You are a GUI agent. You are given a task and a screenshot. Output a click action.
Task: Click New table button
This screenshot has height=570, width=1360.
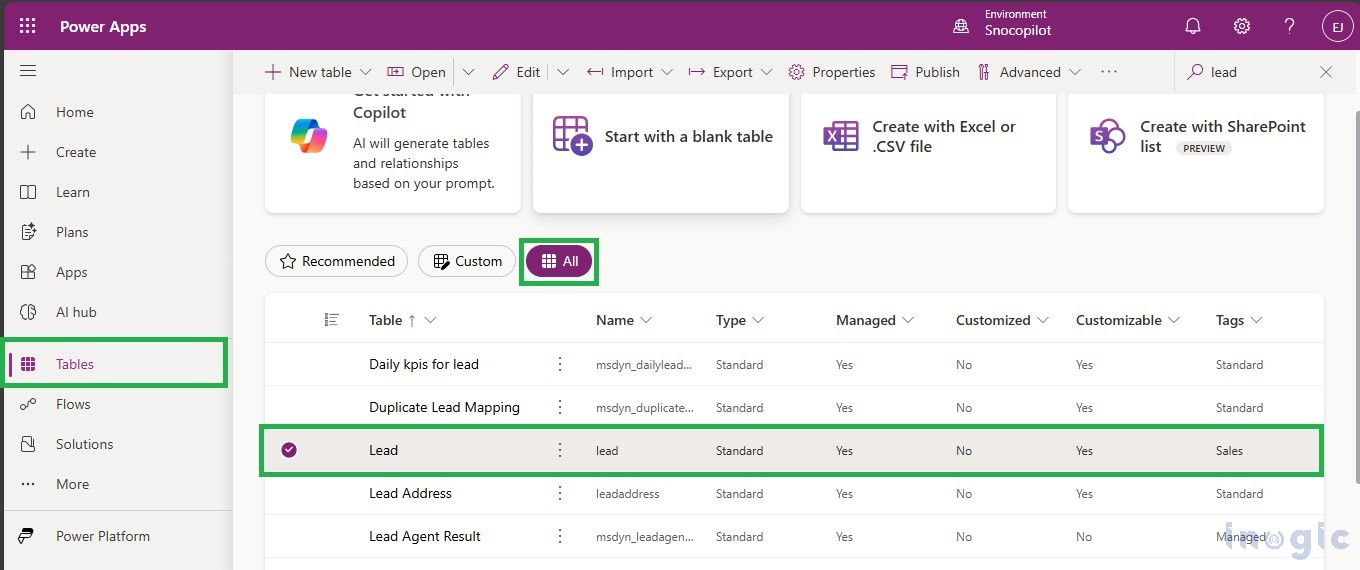tap(308, 72)
